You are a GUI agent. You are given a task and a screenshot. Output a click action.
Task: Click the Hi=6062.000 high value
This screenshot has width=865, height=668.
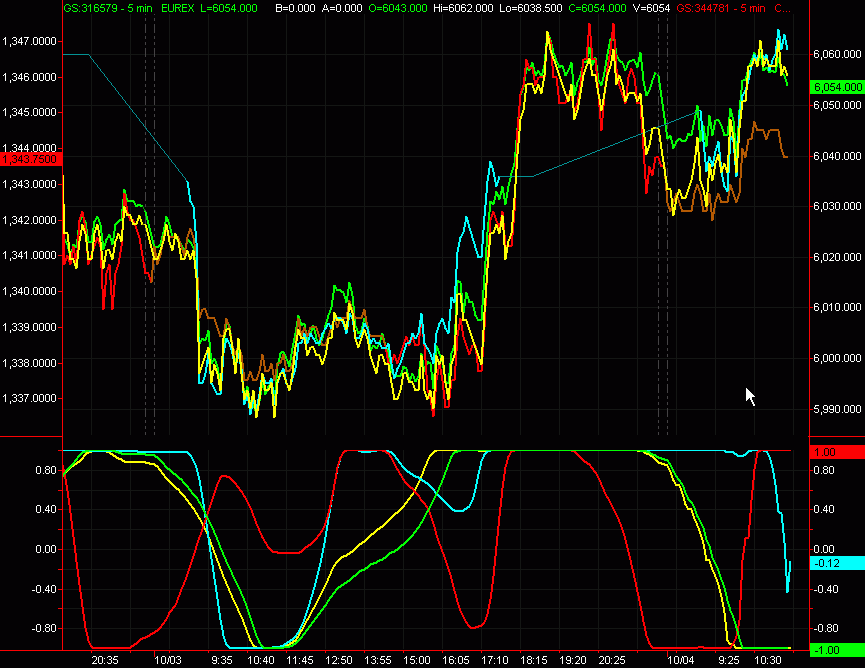coord(462,8)
